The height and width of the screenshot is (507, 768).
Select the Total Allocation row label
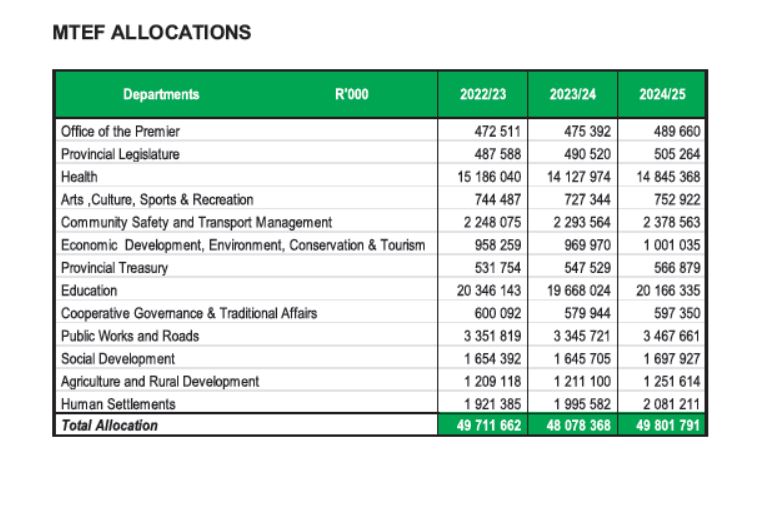click(109, 425)
